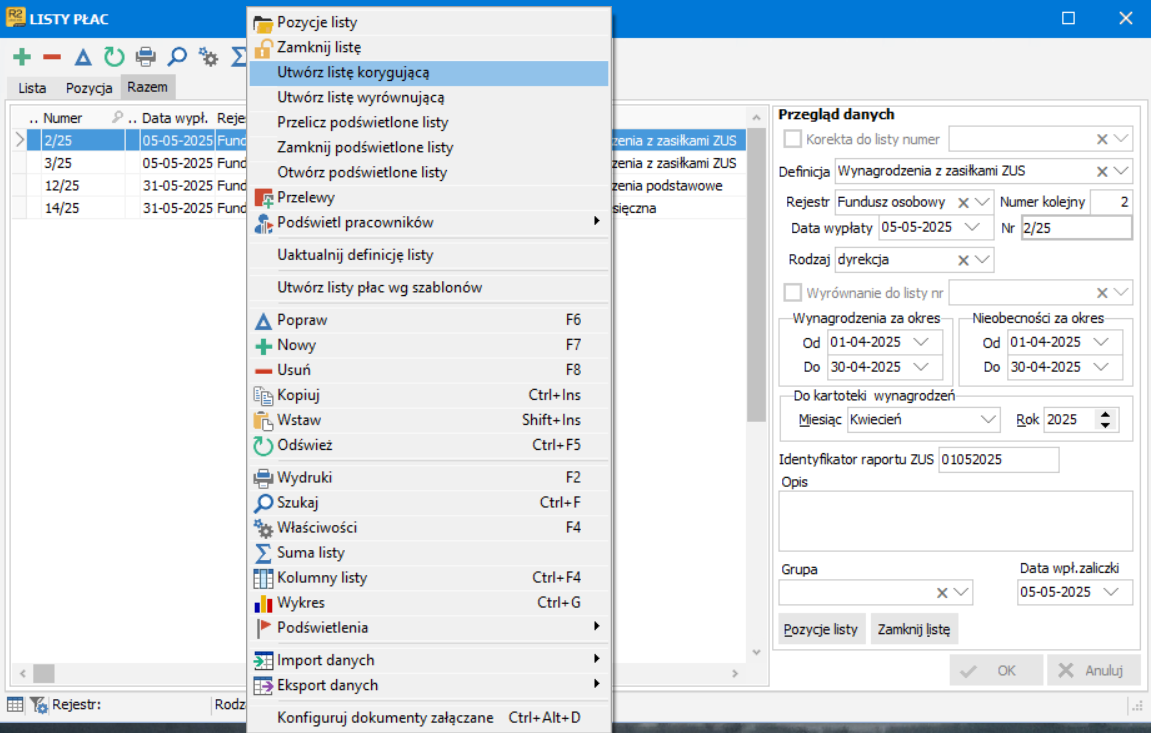This screenshot has height=733, width=1151.
Task: Click the red minus delete toolbar icon
Action: (x=52, y=56)
